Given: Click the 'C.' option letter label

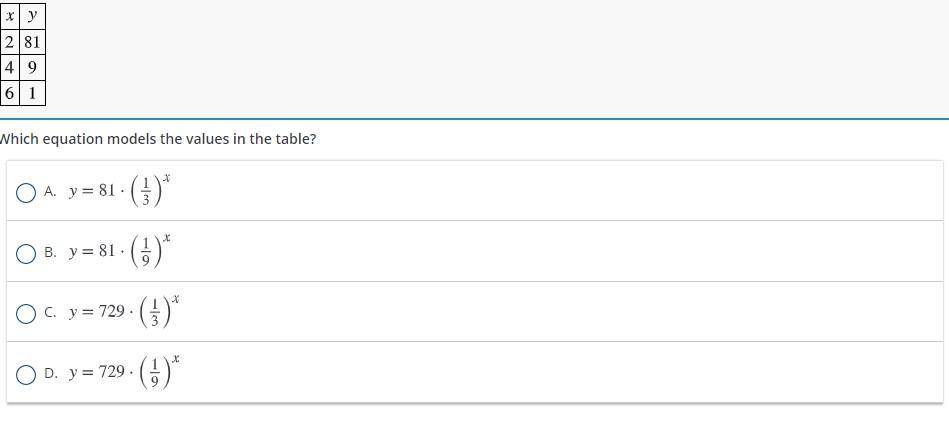Looking at the screenshot, I should tap(50, 313).
